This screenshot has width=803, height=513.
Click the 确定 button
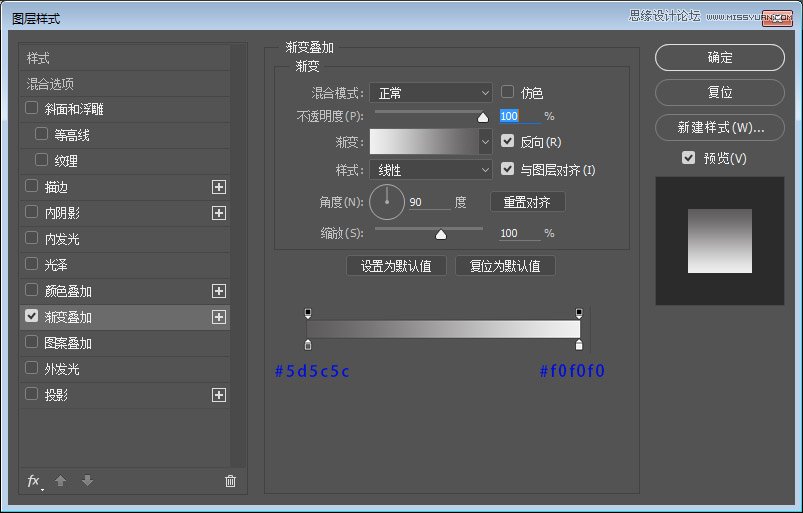pos(720,58)
